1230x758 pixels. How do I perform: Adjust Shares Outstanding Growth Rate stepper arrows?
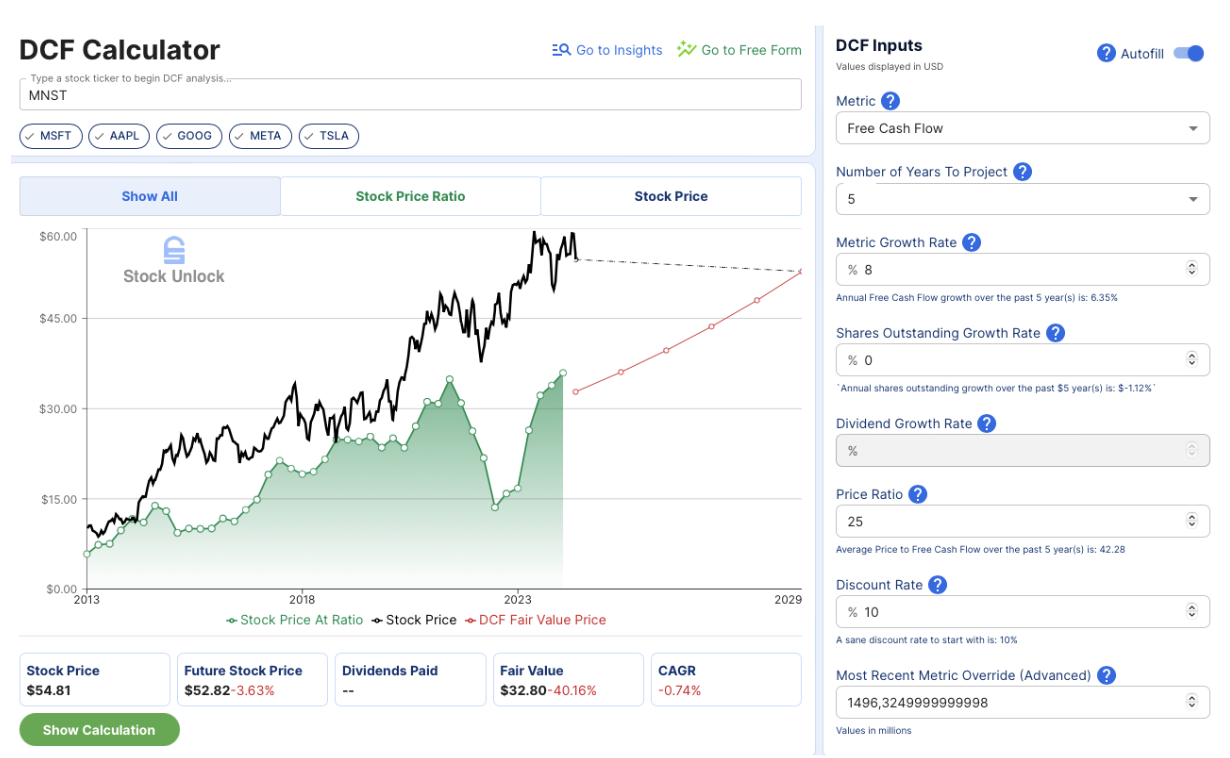click(1191, 360)
